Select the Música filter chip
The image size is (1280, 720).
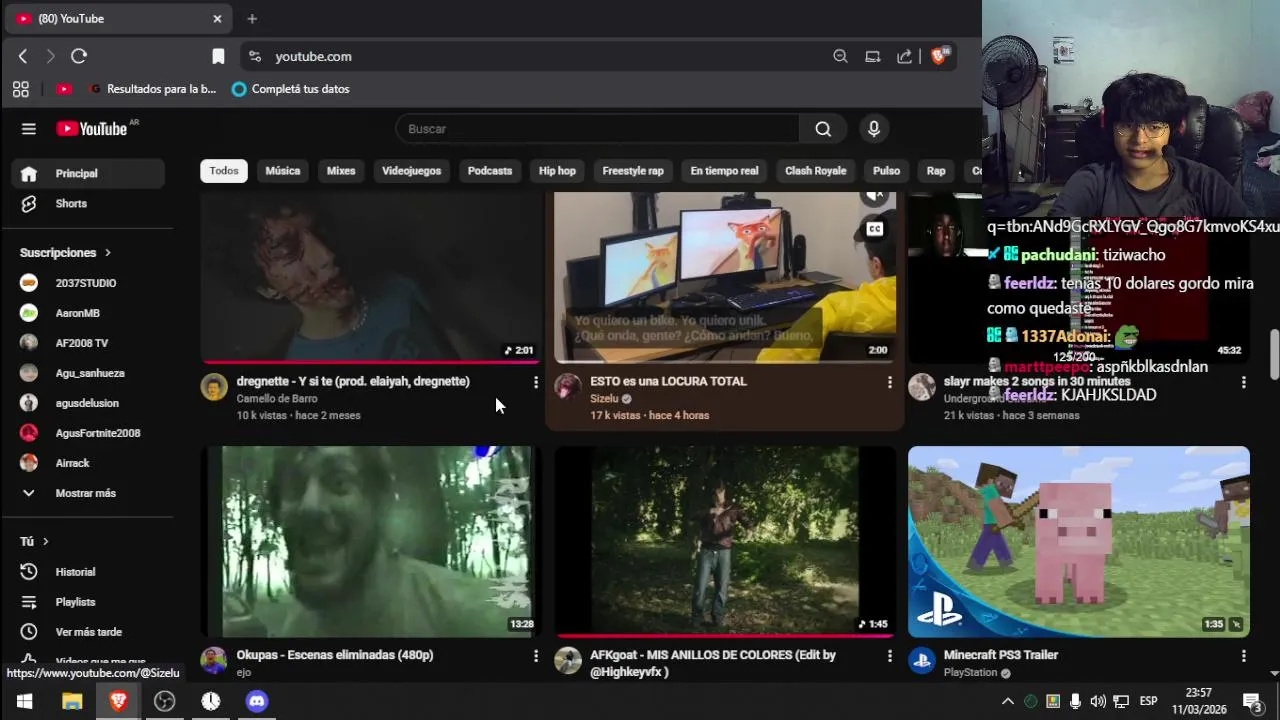[x=283, y=171]
